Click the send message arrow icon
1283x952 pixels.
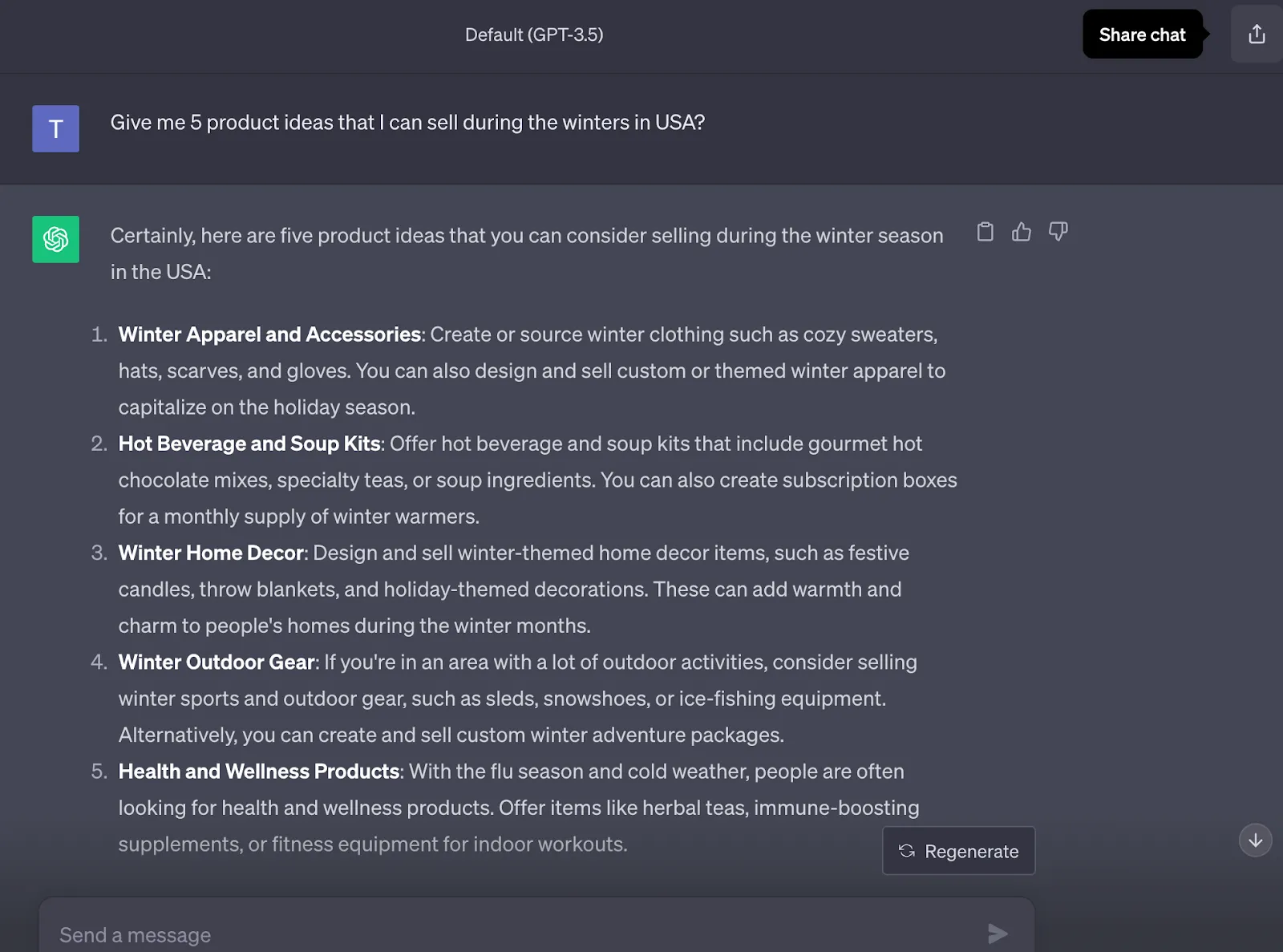(998, 934)
